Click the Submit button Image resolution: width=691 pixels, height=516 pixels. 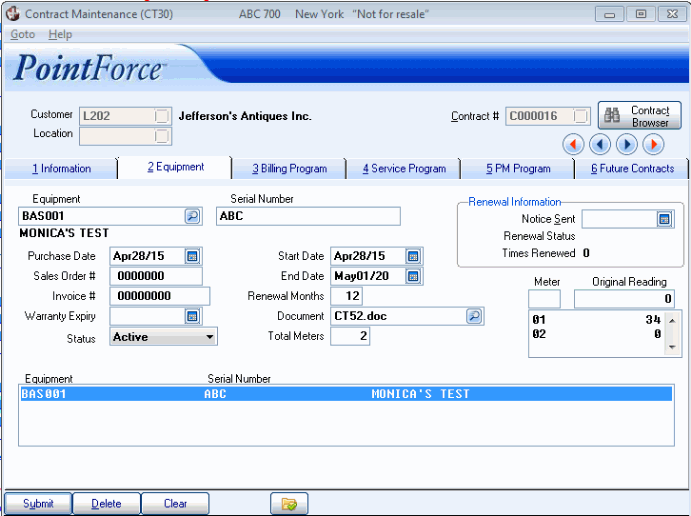38,504
